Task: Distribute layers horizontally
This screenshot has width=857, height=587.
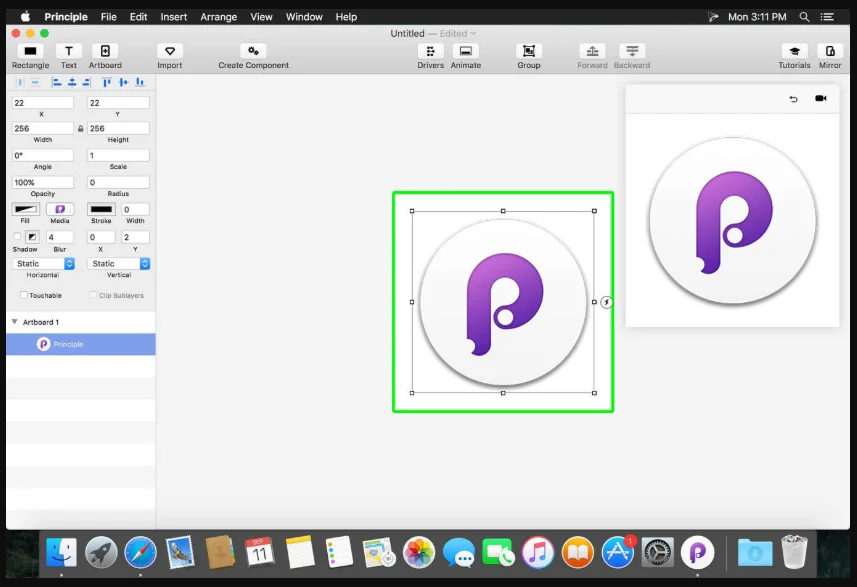Action: point(20,83)
